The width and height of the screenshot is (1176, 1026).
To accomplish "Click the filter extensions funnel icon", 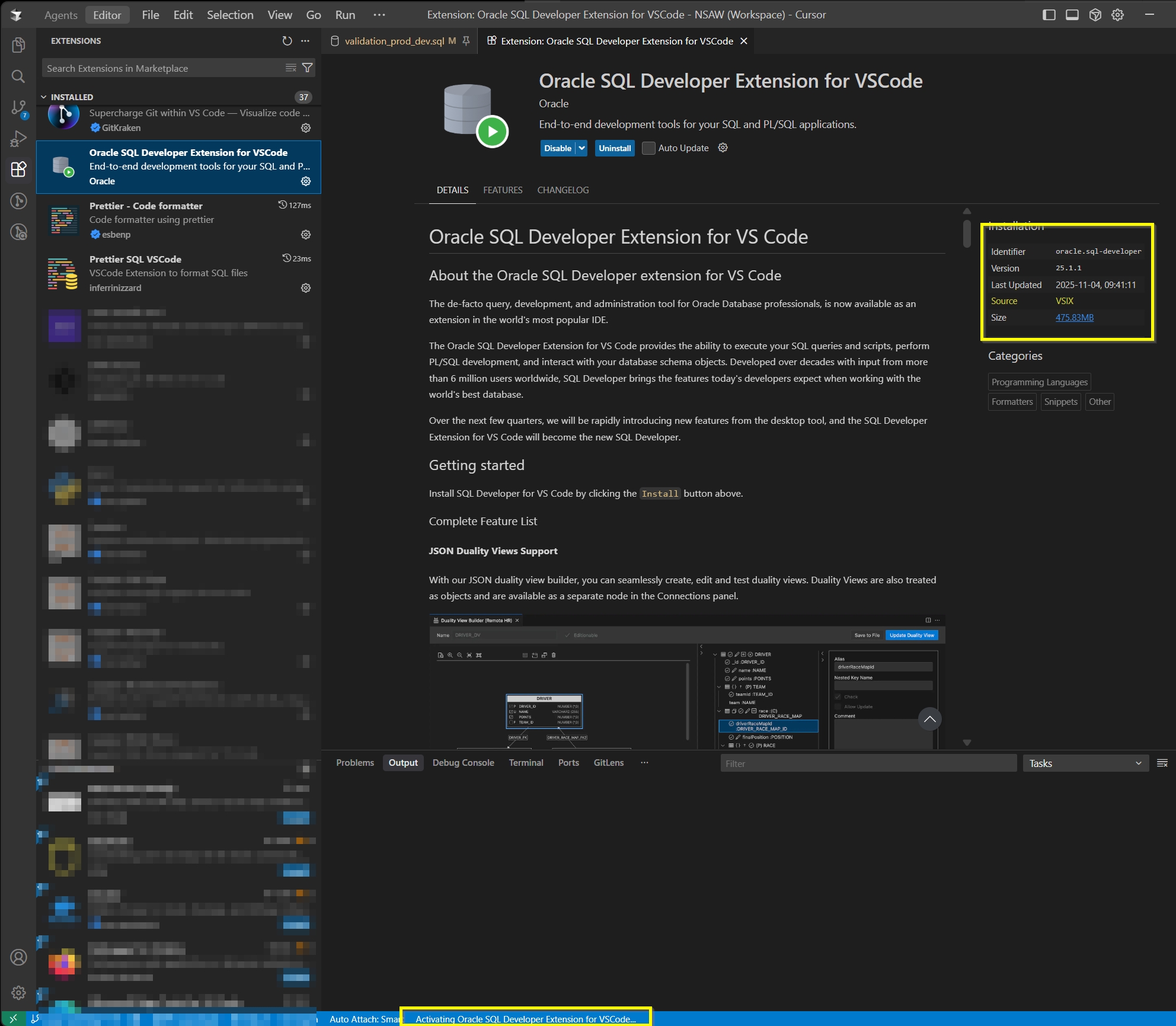I will pos(308,68).
